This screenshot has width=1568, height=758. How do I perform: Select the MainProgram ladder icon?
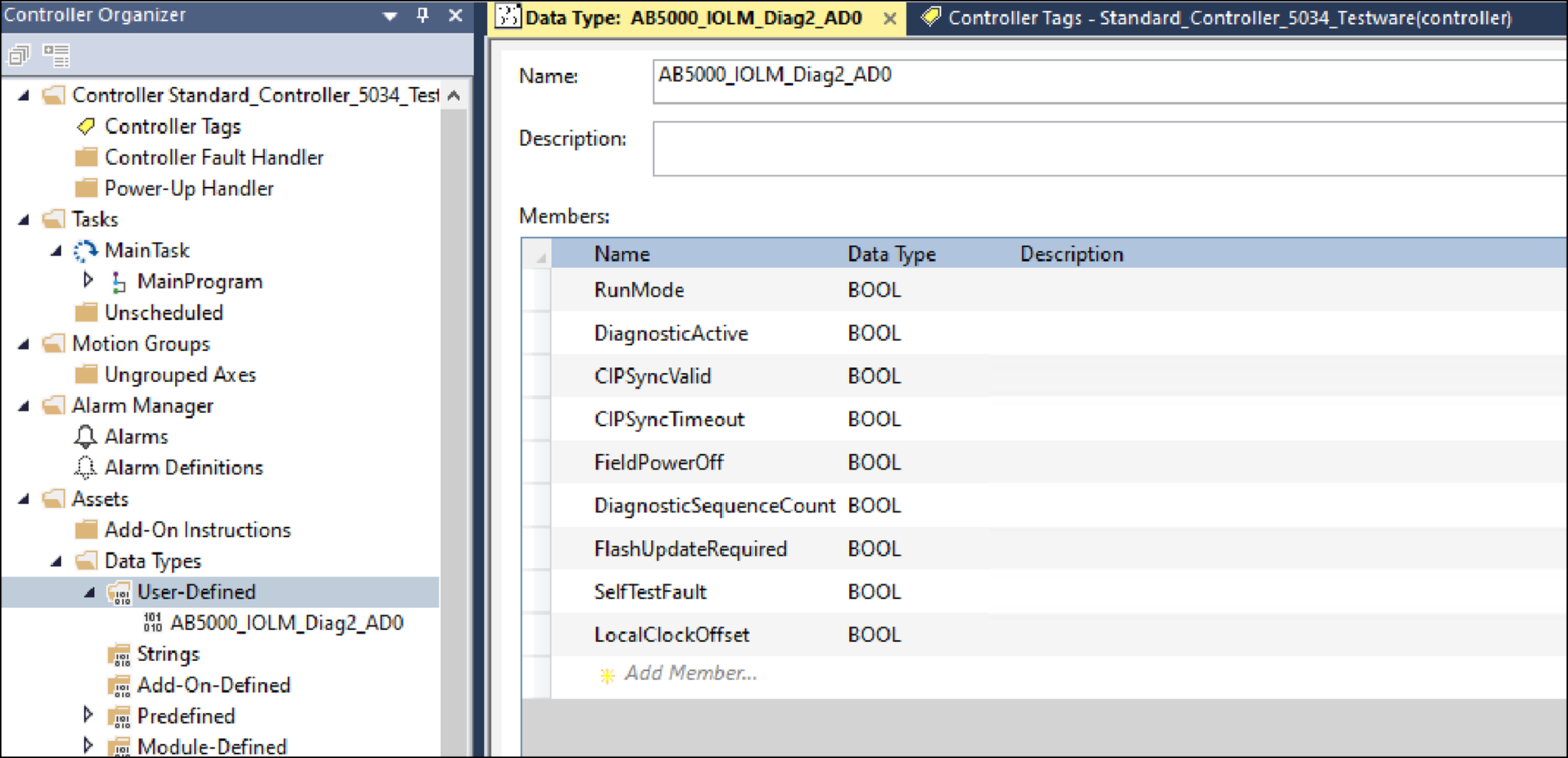click(x=118, y=280)
